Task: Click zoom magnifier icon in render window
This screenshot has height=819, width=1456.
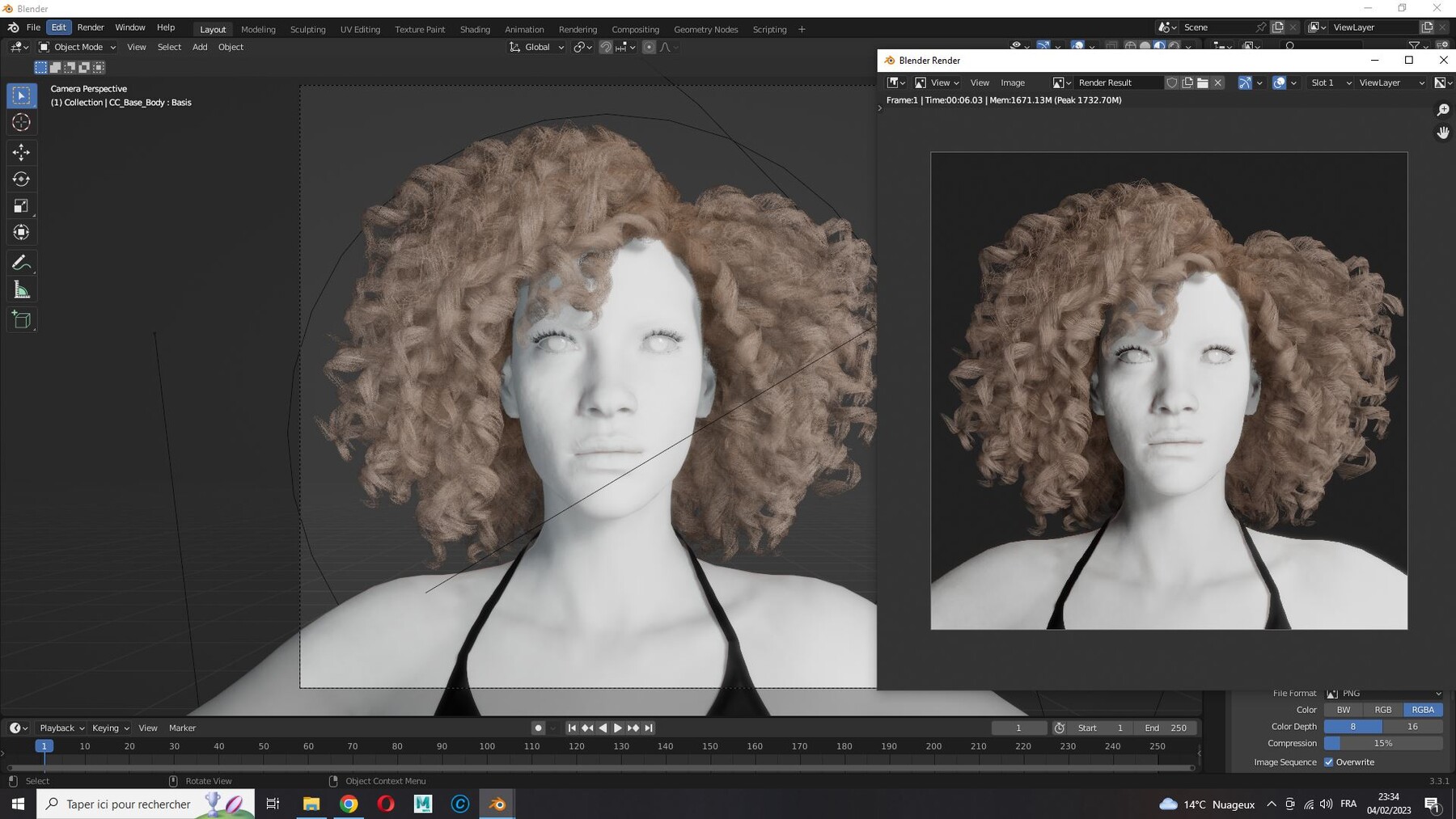Action: (1442, 109)
